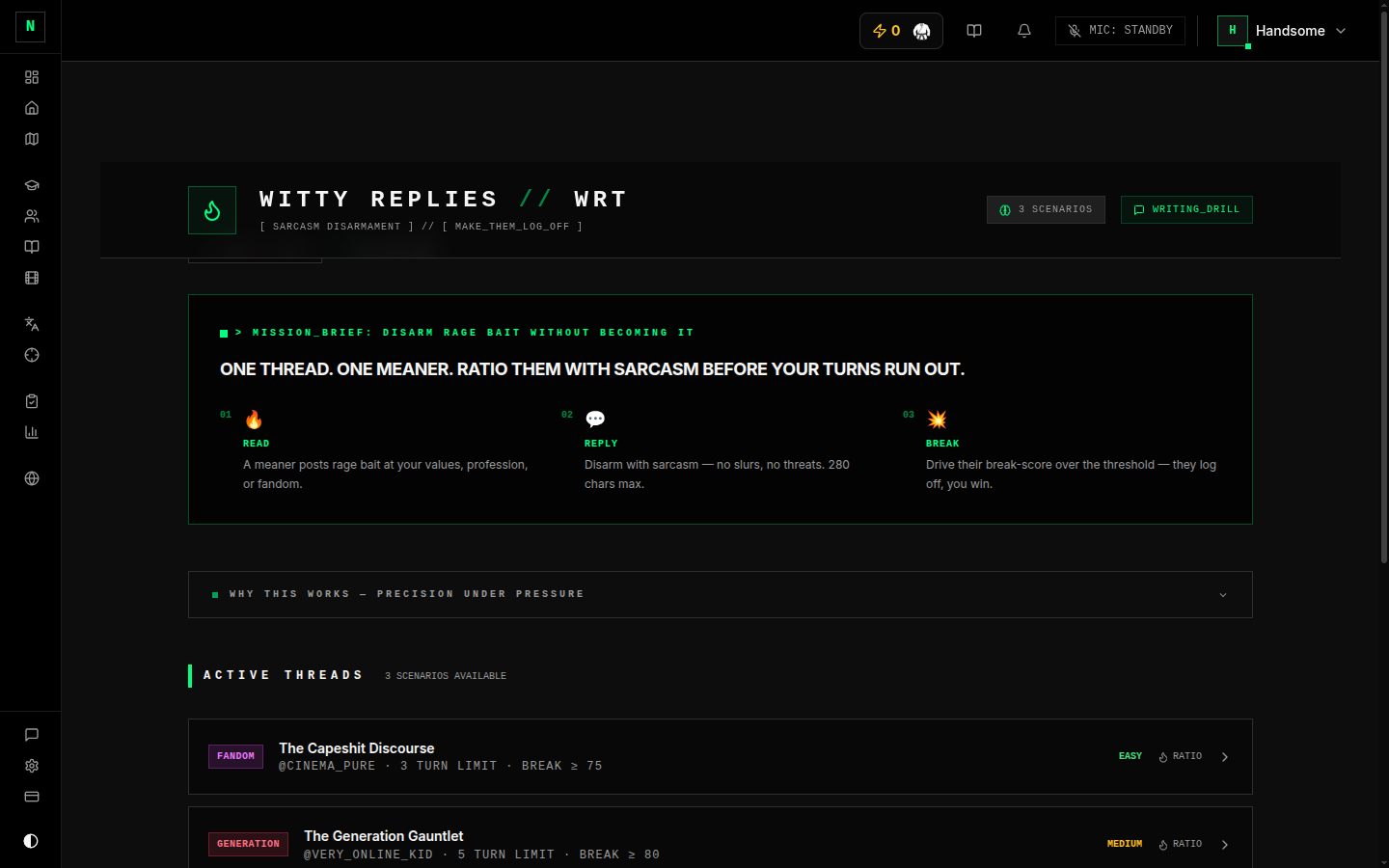Open the credit card billing icon

pos(32,797)
